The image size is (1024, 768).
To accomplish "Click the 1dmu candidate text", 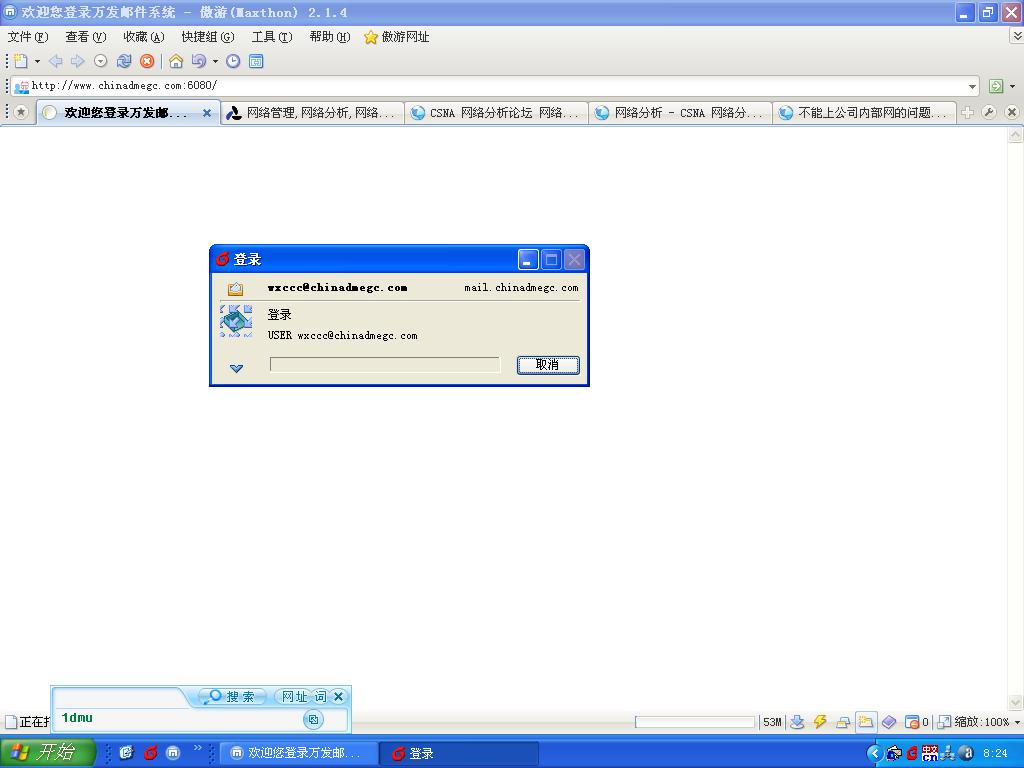I will 77,718.
